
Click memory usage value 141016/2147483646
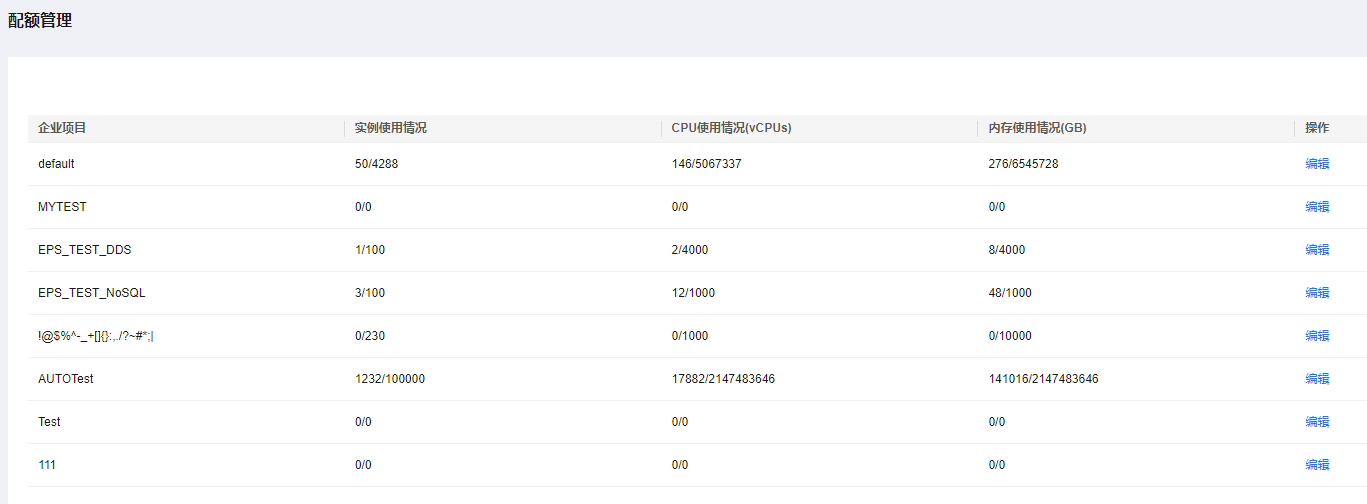[1044, 379]
